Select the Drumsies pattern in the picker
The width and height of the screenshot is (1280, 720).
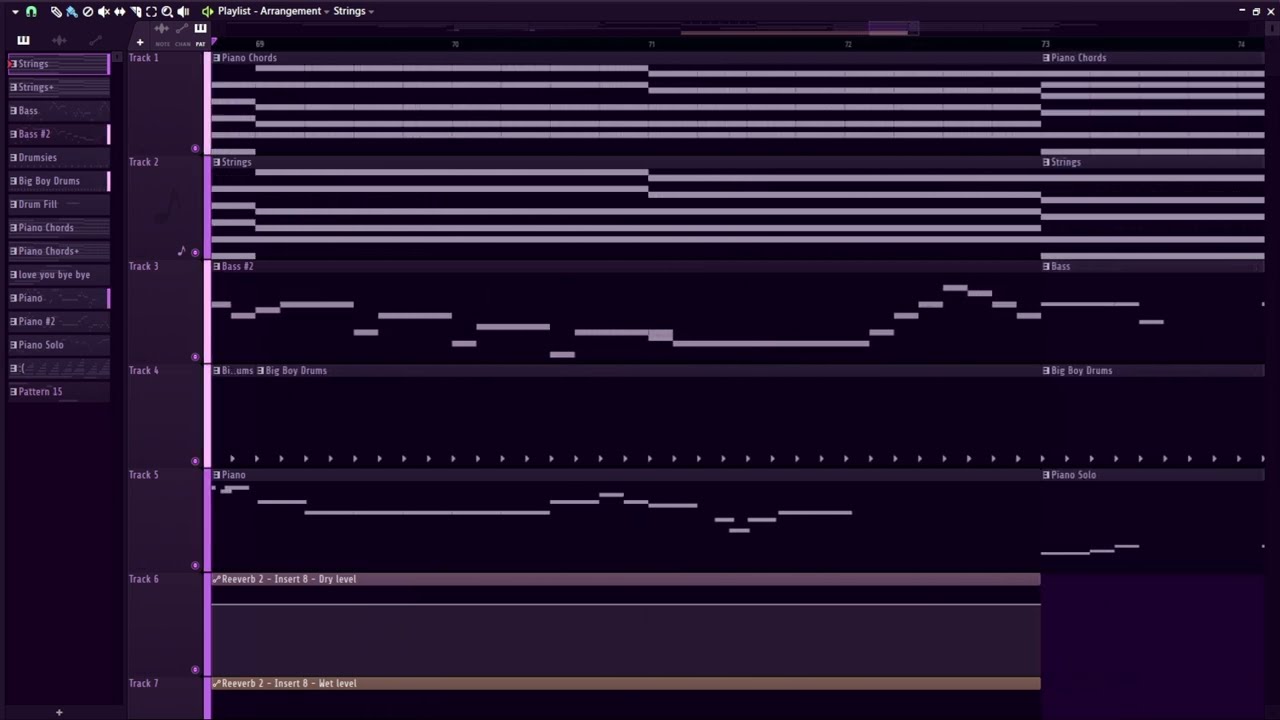(x=59, y=157)
